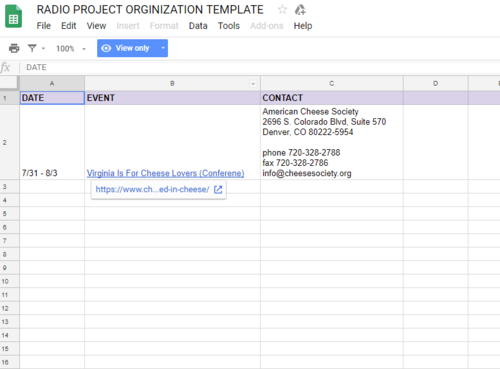This screenshot has height=369, width=500.
Task: Star this spreadsheet document
Action: coord(282,9)
